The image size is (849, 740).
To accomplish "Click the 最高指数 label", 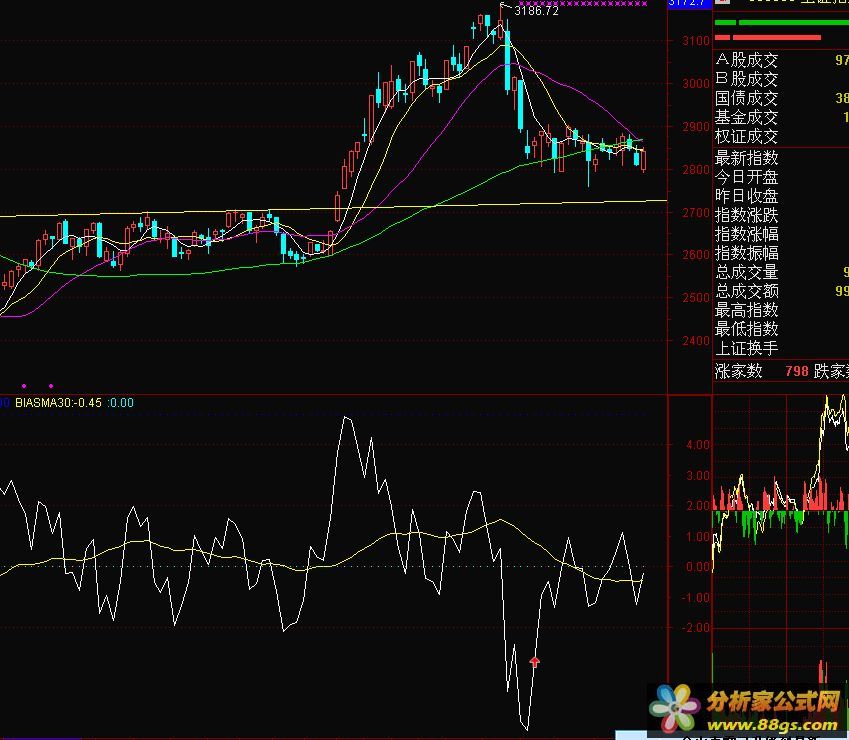I will pos(747,310).
